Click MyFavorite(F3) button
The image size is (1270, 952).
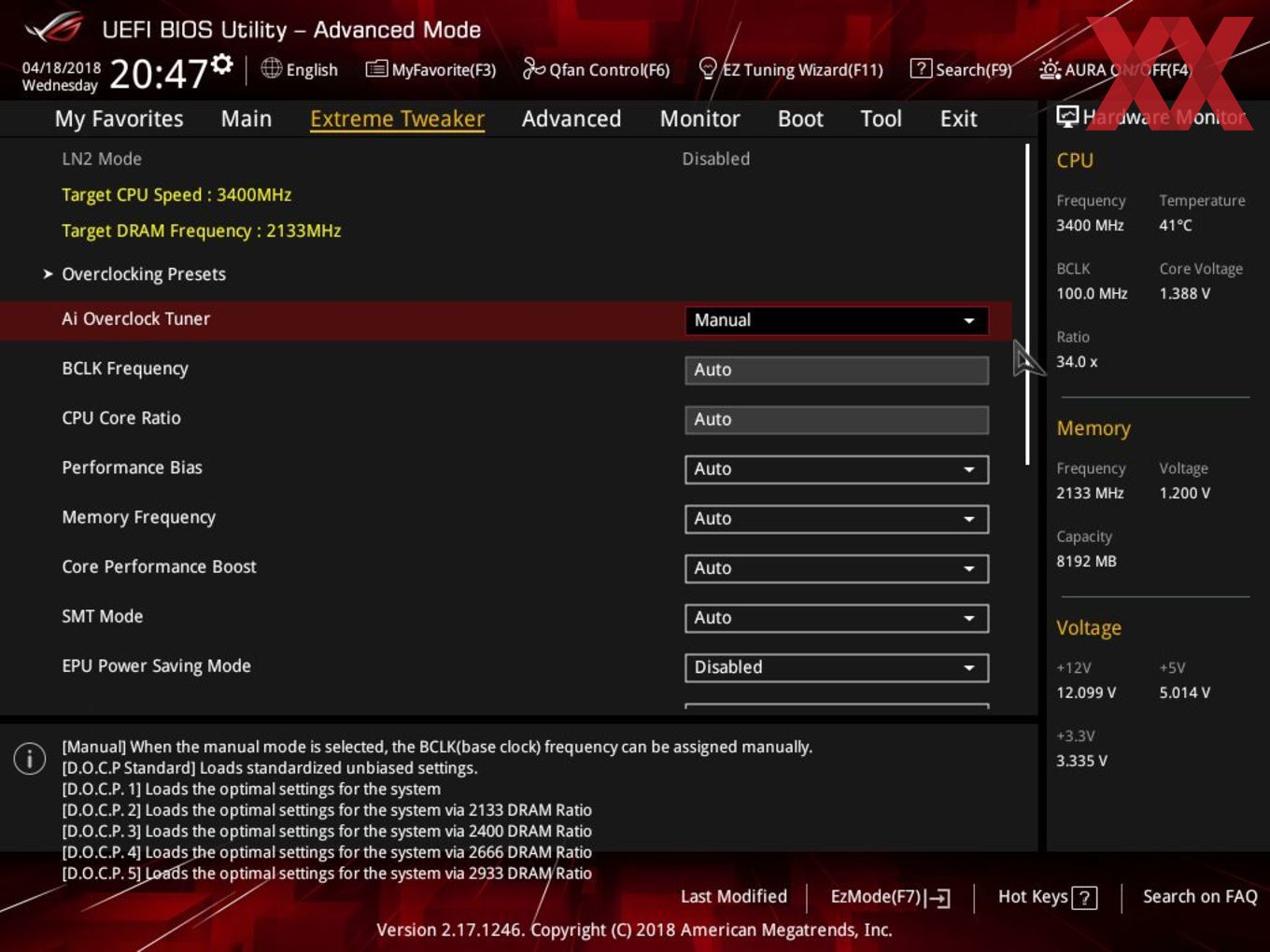click(430, 69)
